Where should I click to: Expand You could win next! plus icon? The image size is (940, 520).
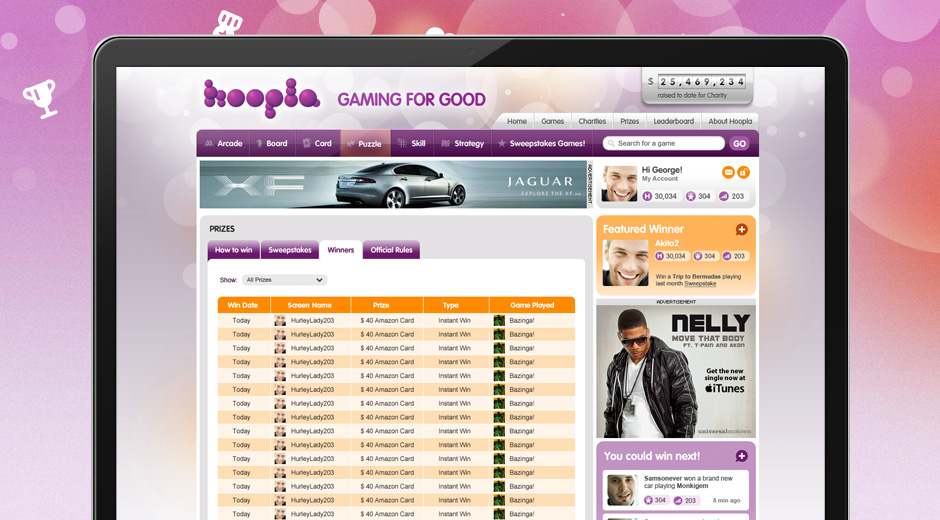(x=742, y=456)
